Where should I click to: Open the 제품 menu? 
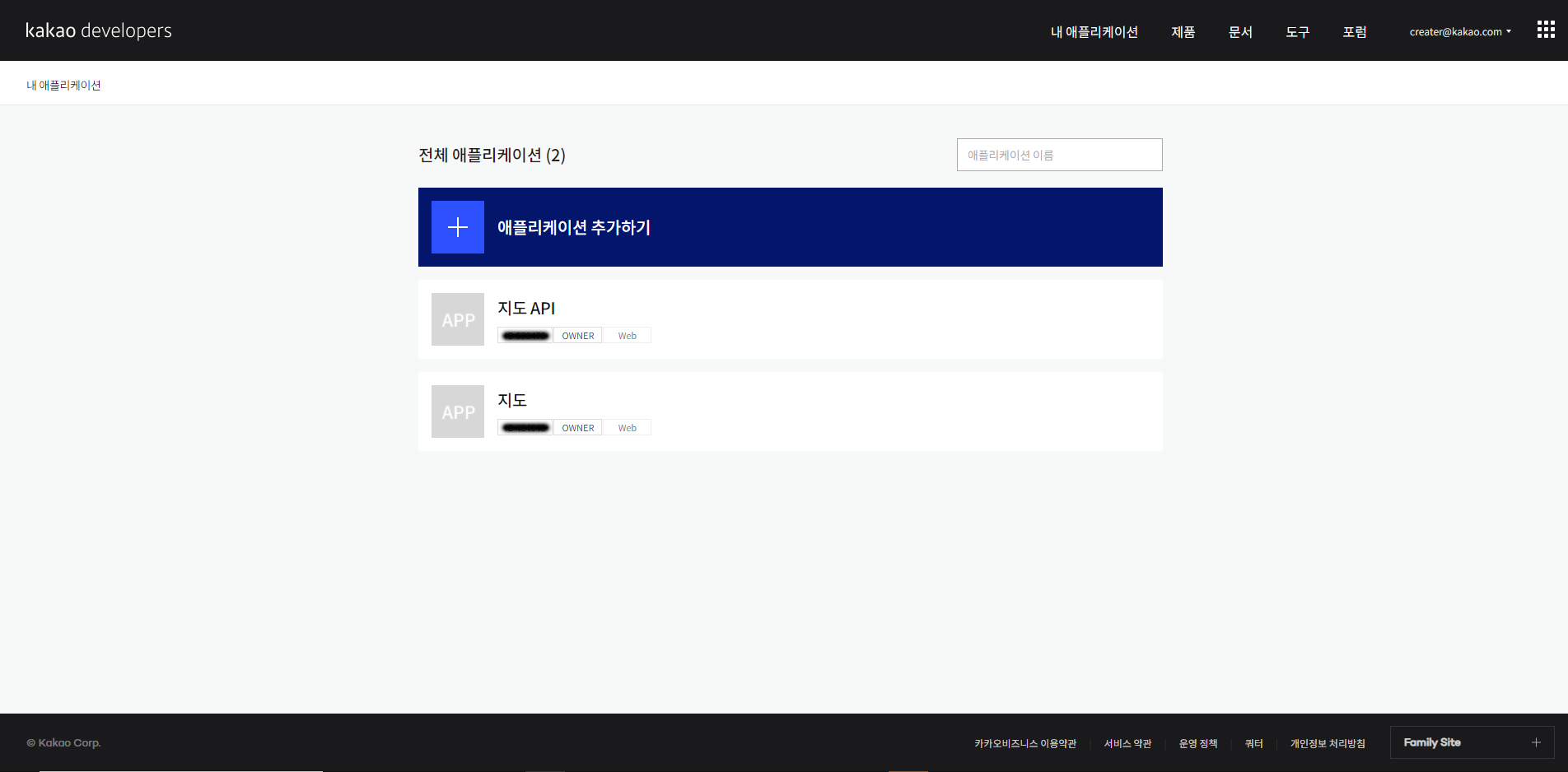tap(1183, 32)
